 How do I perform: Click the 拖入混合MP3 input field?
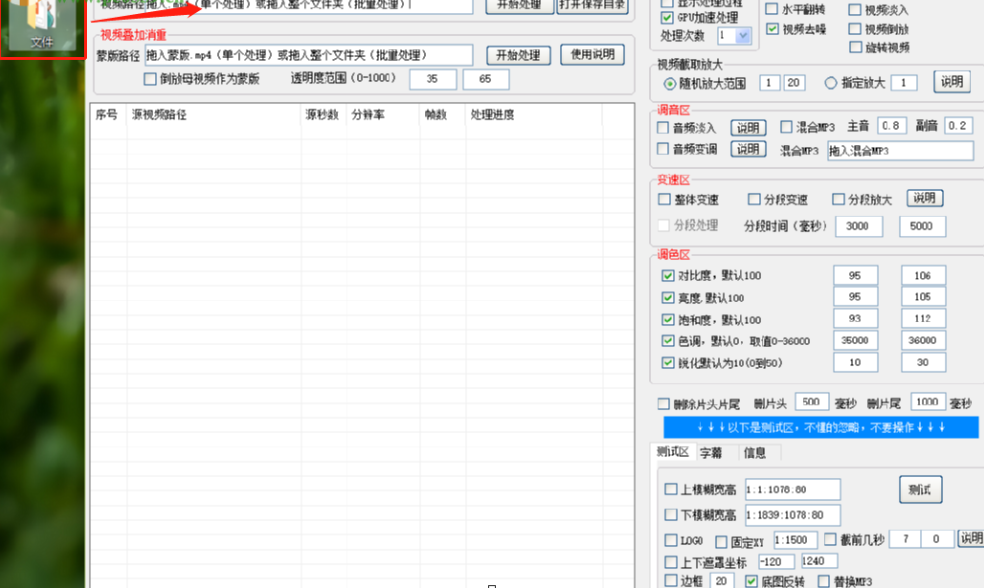point(900,151)
